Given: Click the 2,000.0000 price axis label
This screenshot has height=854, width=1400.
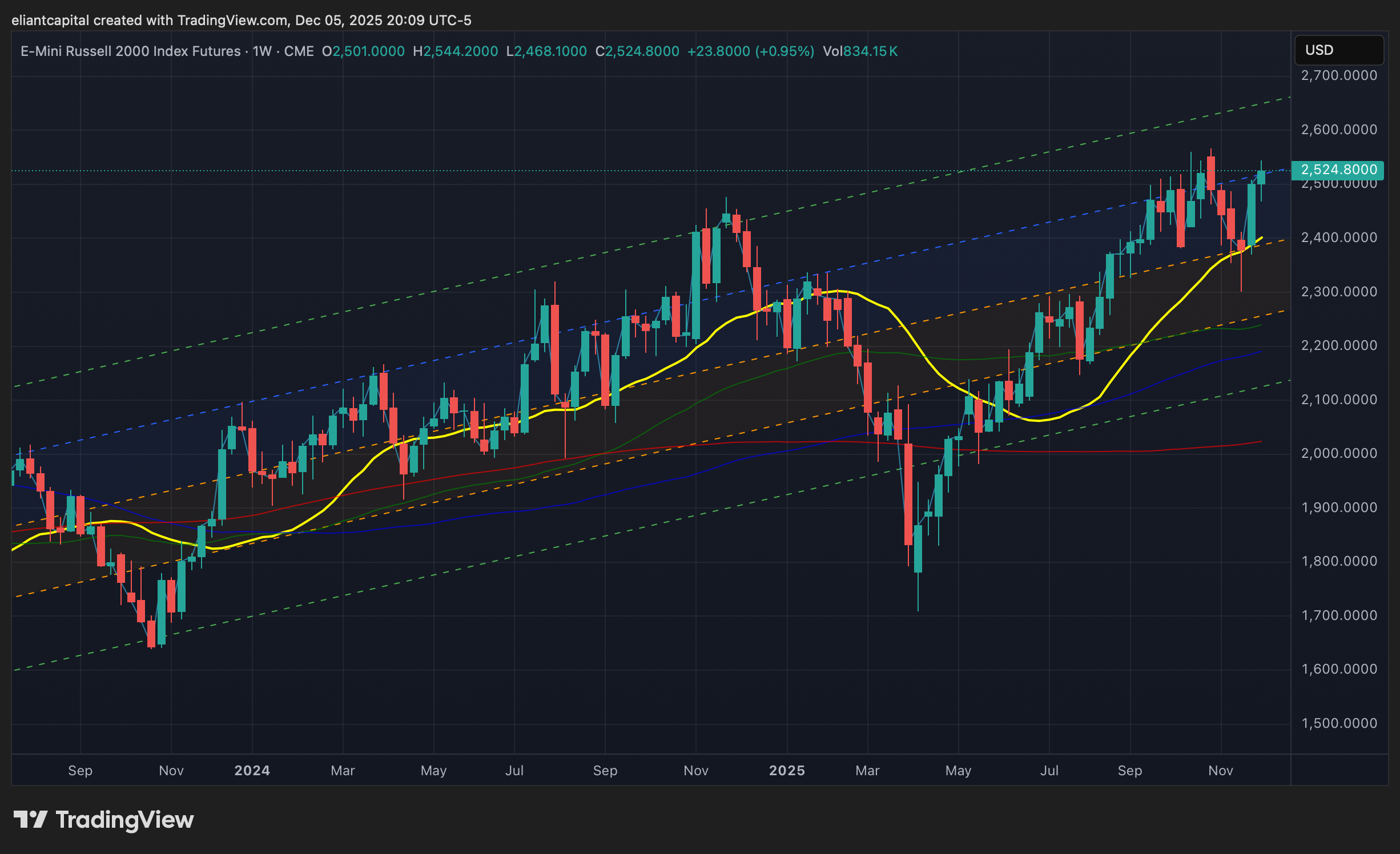Looking at the screenshot, I should point(1338,453).
